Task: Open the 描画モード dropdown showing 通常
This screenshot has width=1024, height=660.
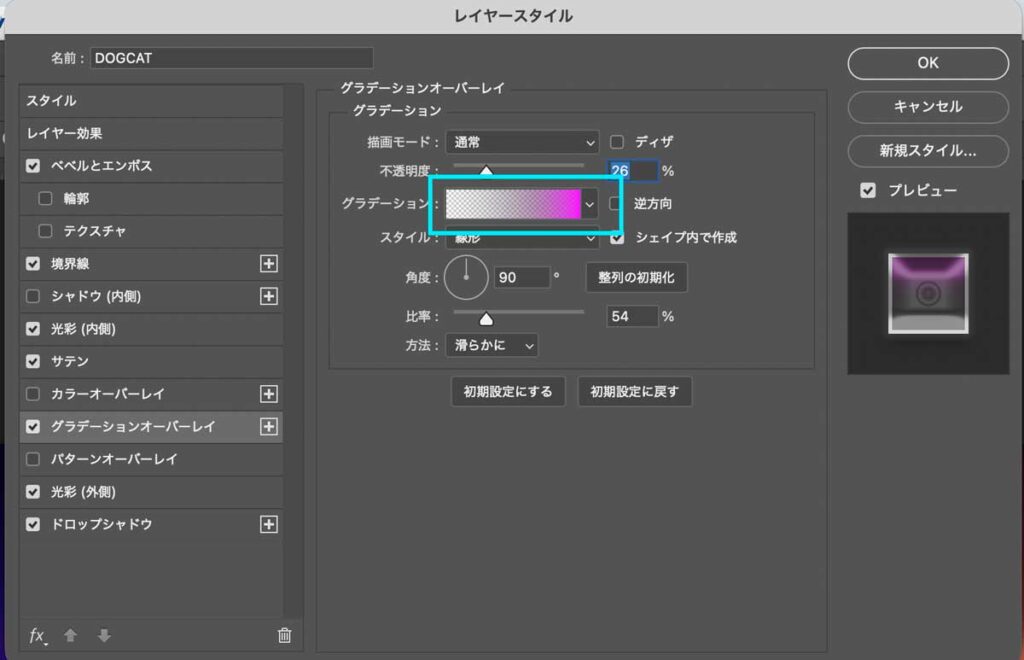Action: click(x=522, y=142)
